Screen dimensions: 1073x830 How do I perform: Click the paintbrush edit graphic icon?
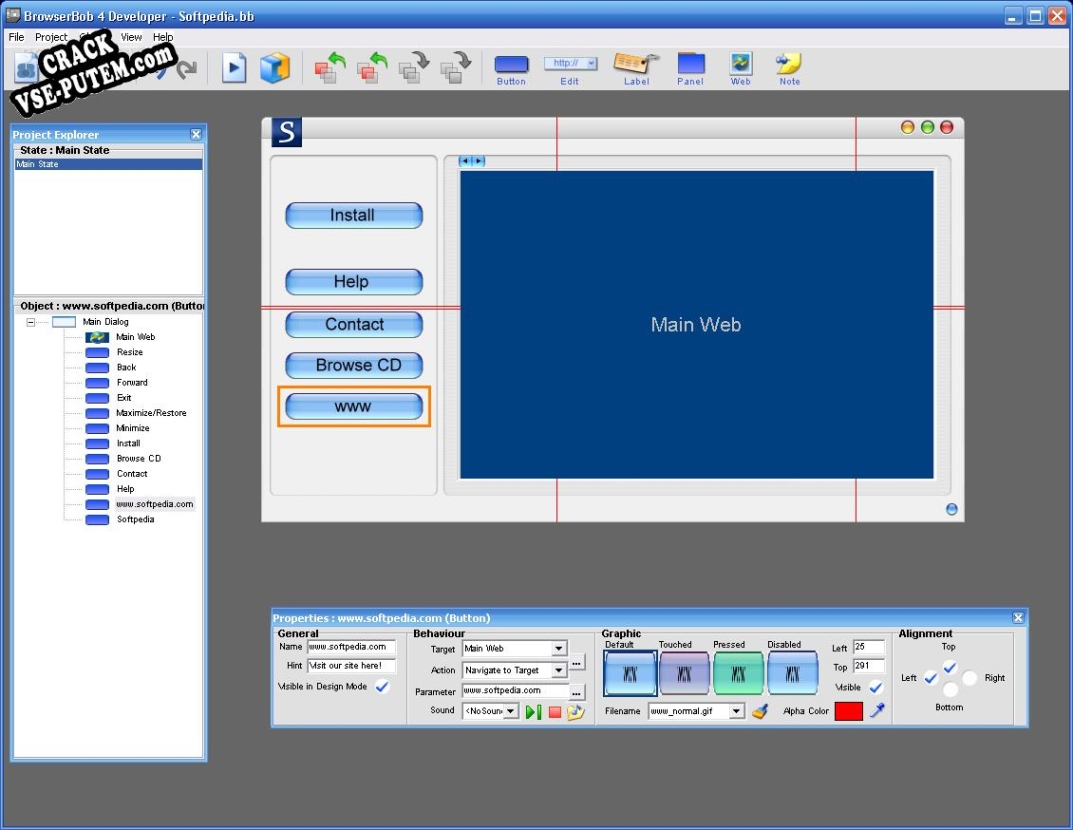coord(760,712)
